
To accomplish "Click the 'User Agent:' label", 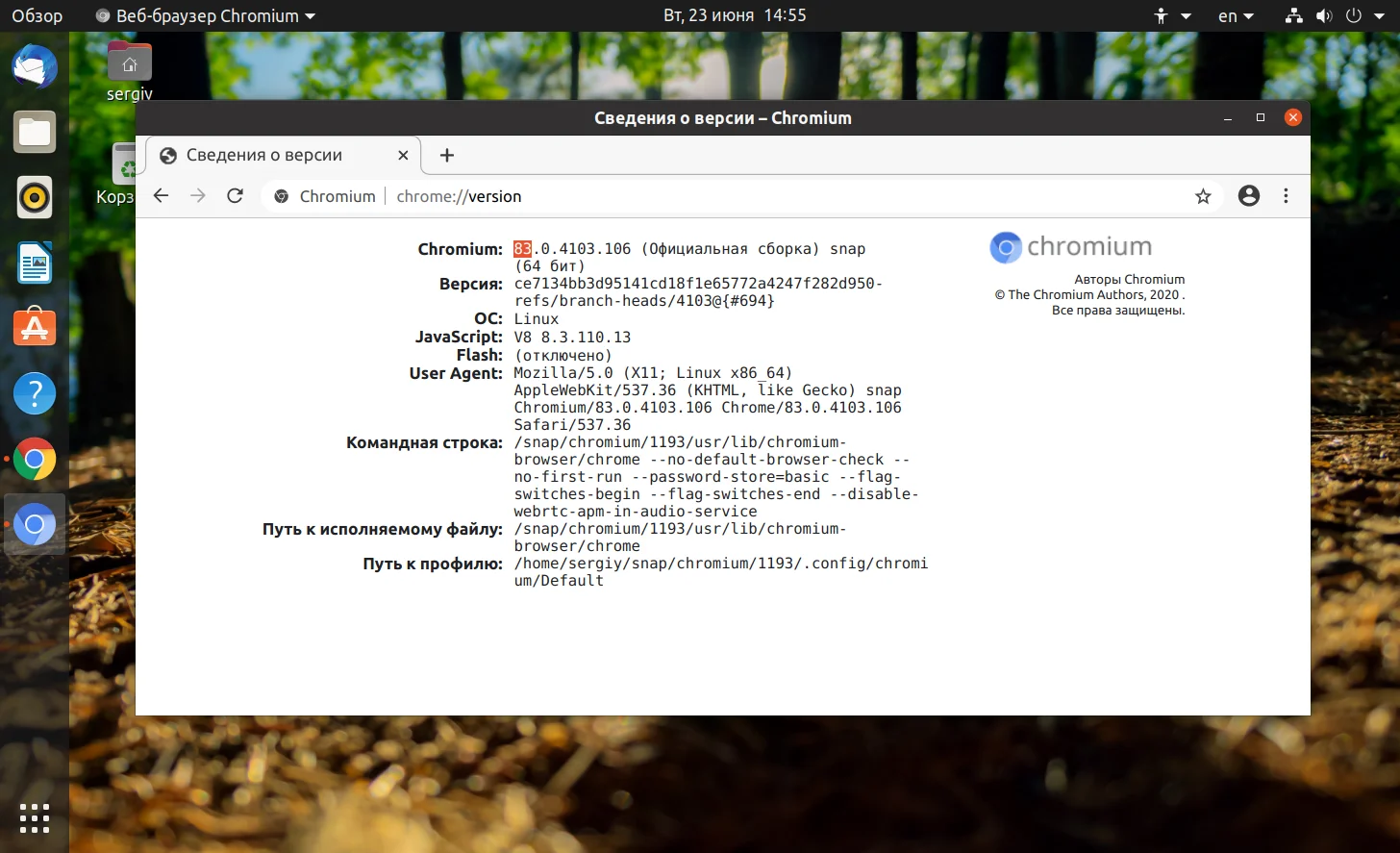I will click(x=456, y=373).
